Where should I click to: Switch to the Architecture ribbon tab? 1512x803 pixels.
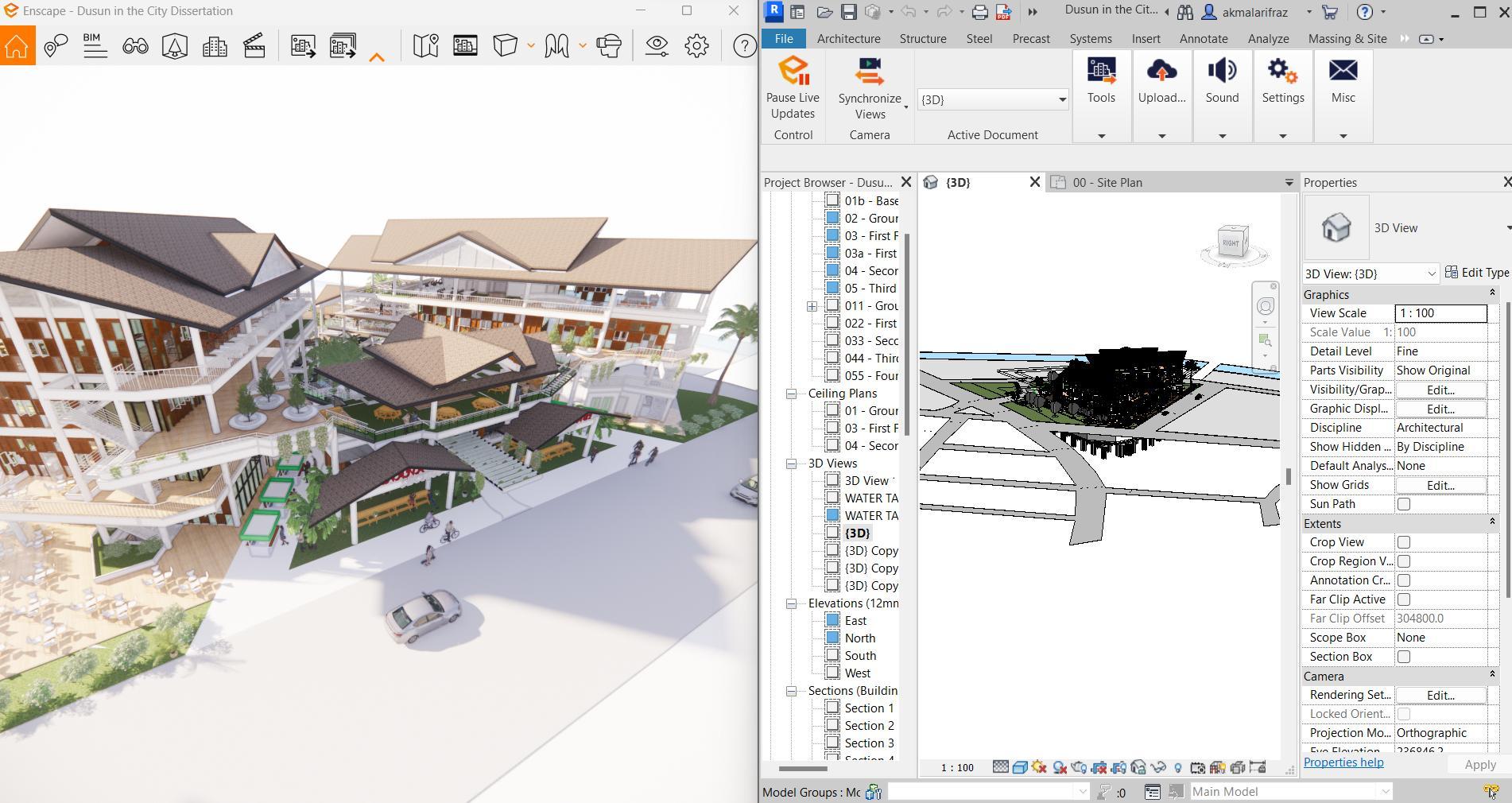click(848, 38)
